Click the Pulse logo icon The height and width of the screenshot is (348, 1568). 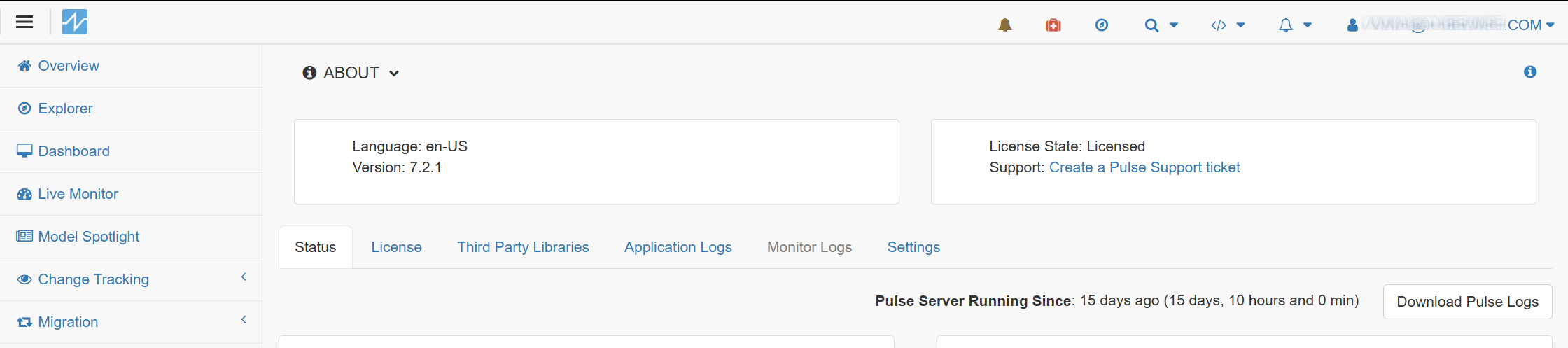[x=75, y=22]
